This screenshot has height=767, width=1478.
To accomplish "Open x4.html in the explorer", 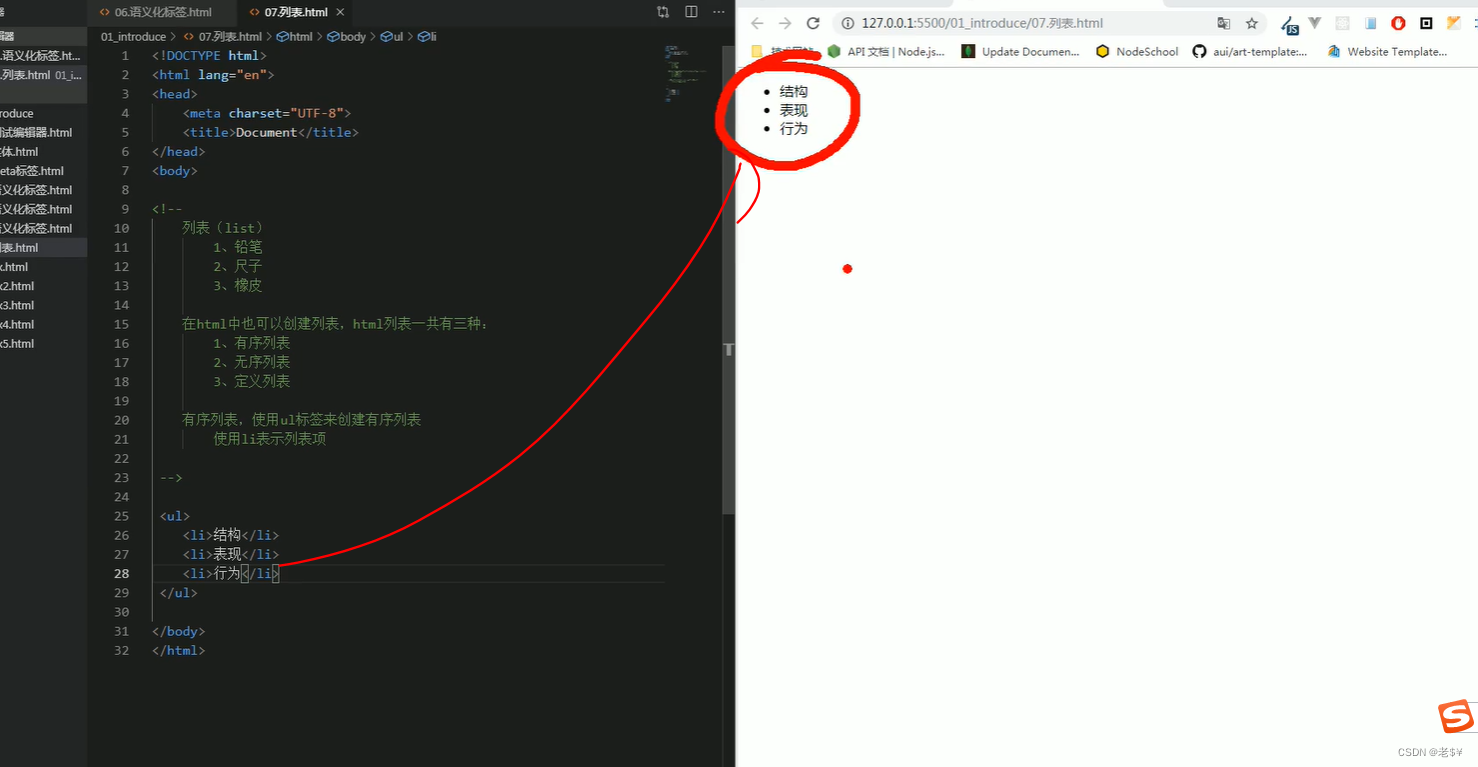I will tap(17, 324).
